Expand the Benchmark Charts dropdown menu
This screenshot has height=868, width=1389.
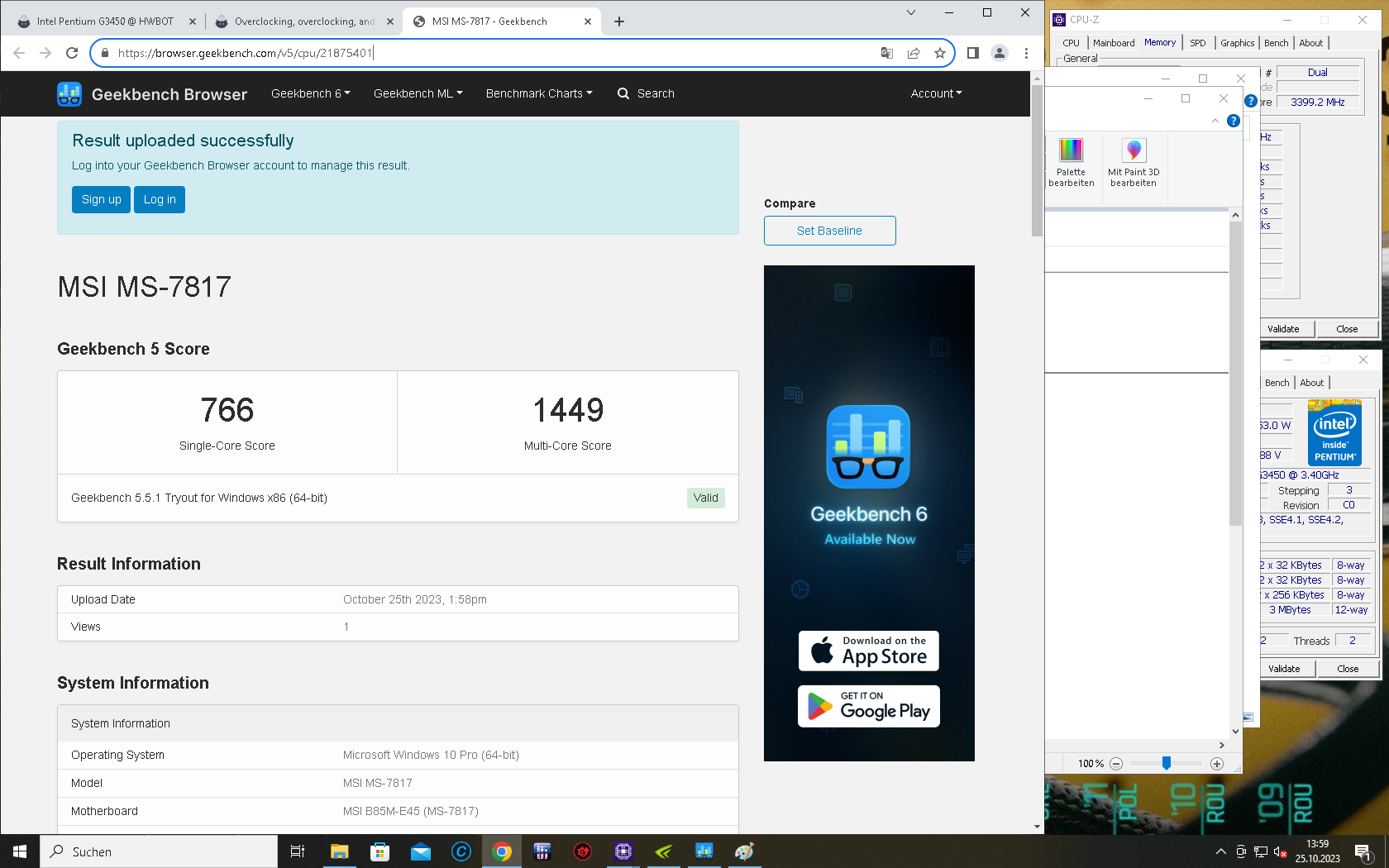coord(539,93)
